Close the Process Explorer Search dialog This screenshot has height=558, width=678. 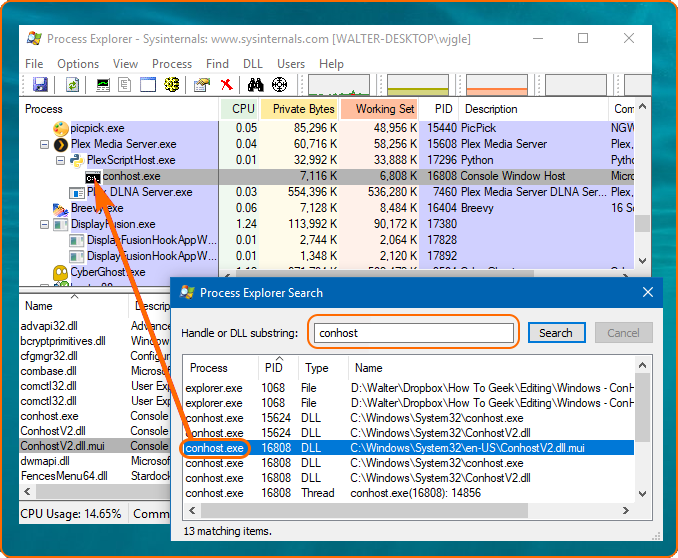click(x=647, y=292)
